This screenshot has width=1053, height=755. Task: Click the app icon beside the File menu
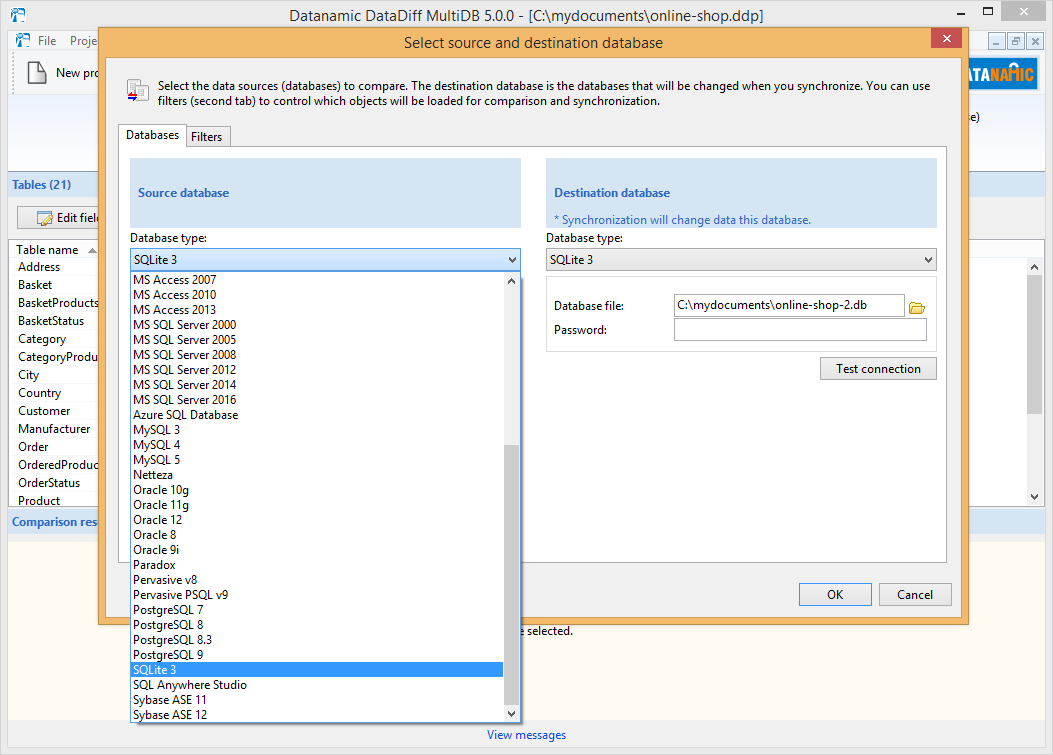point(23,40)
